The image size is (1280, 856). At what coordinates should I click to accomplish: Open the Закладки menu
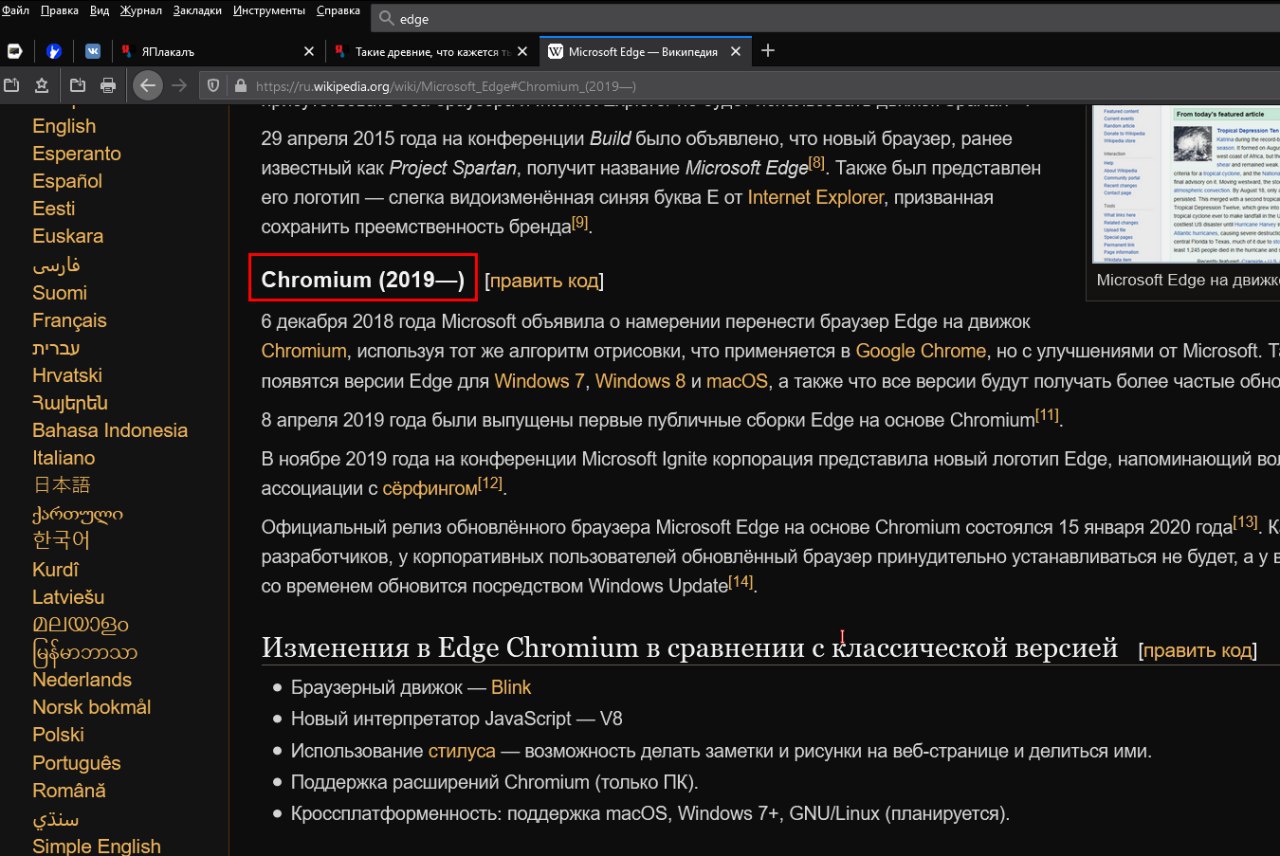197,11
